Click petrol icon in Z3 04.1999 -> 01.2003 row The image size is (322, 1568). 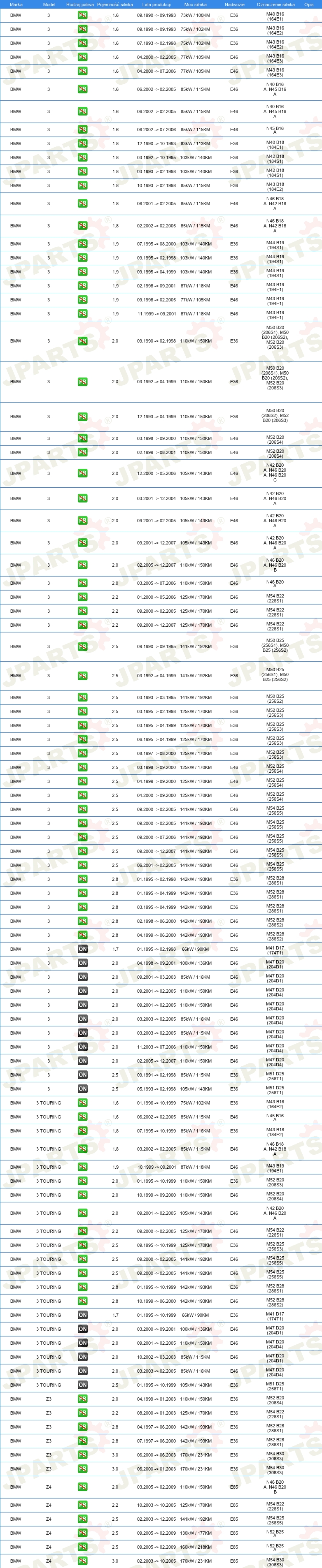(x=82, y=1399)
